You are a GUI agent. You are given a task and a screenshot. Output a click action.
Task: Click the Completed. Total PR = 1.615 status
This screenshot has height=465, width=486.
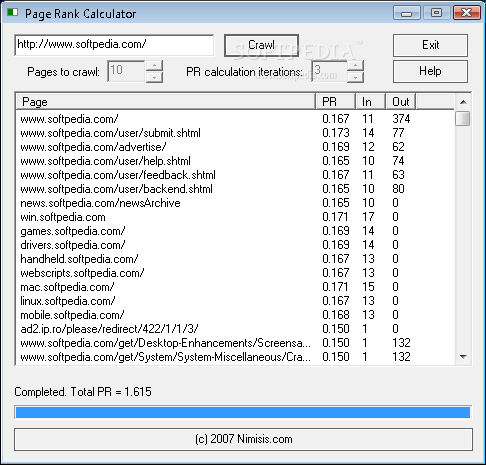(x=83, y=392)
